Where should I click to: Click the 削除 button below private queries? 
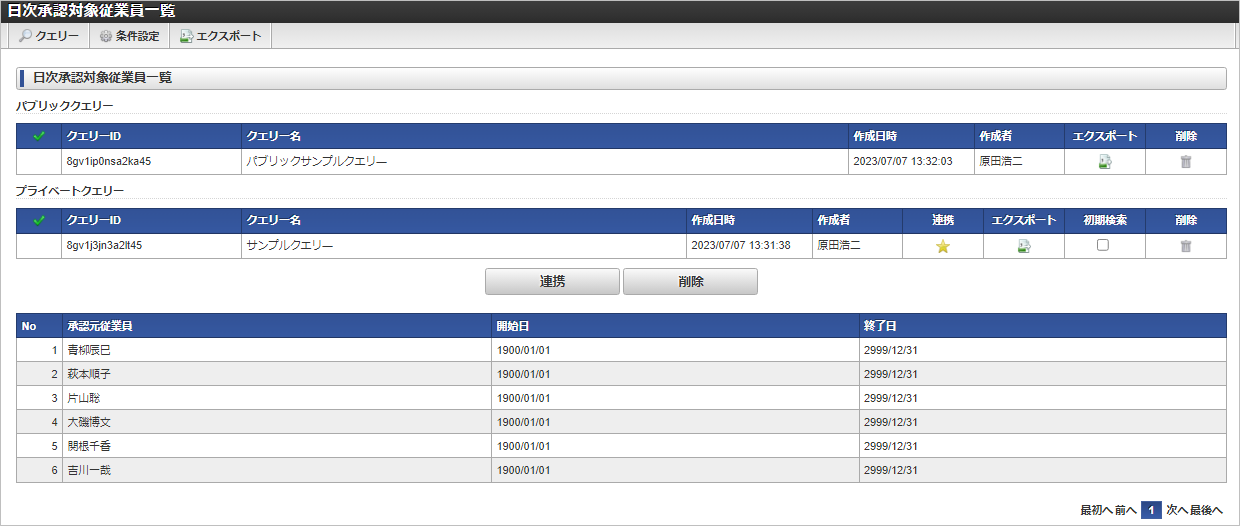click(690, 282)
